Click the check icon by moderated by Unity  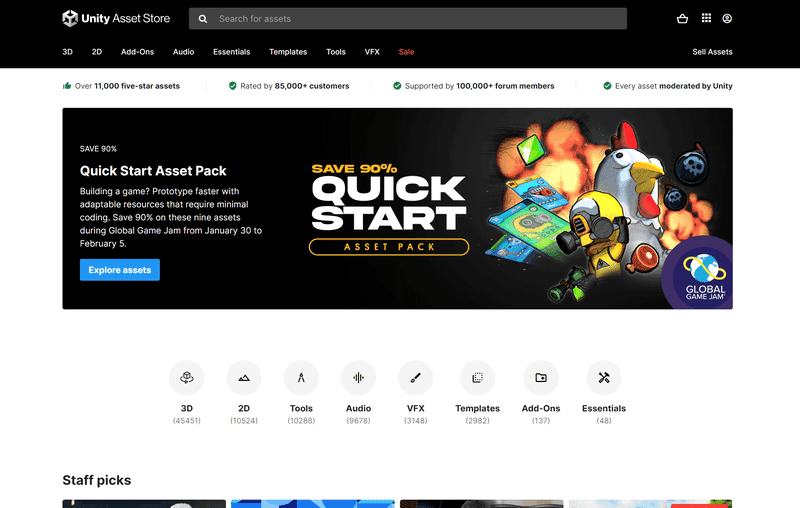point(607,86)
